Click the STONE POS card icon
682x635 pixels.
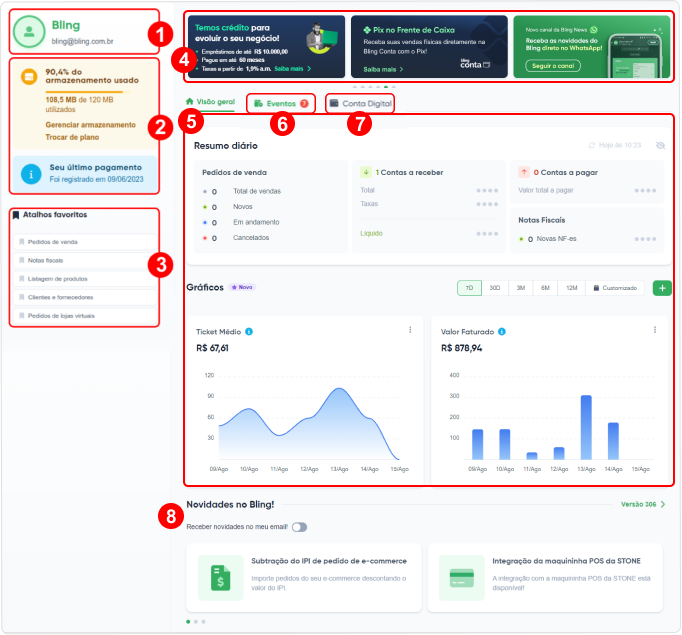(x=462, y=578)
